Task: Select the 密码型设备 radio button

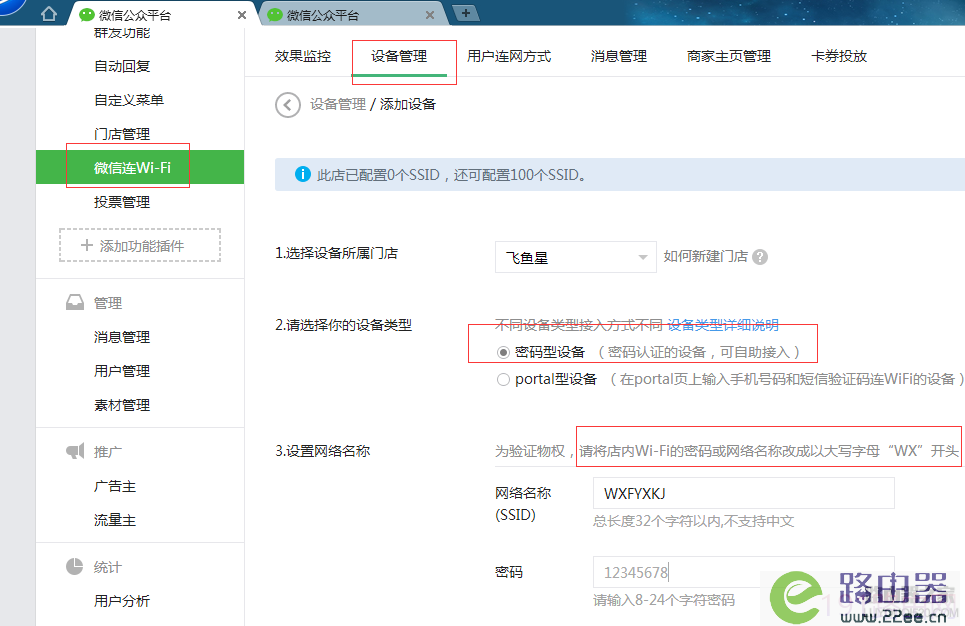Action: tap(503, 352)
